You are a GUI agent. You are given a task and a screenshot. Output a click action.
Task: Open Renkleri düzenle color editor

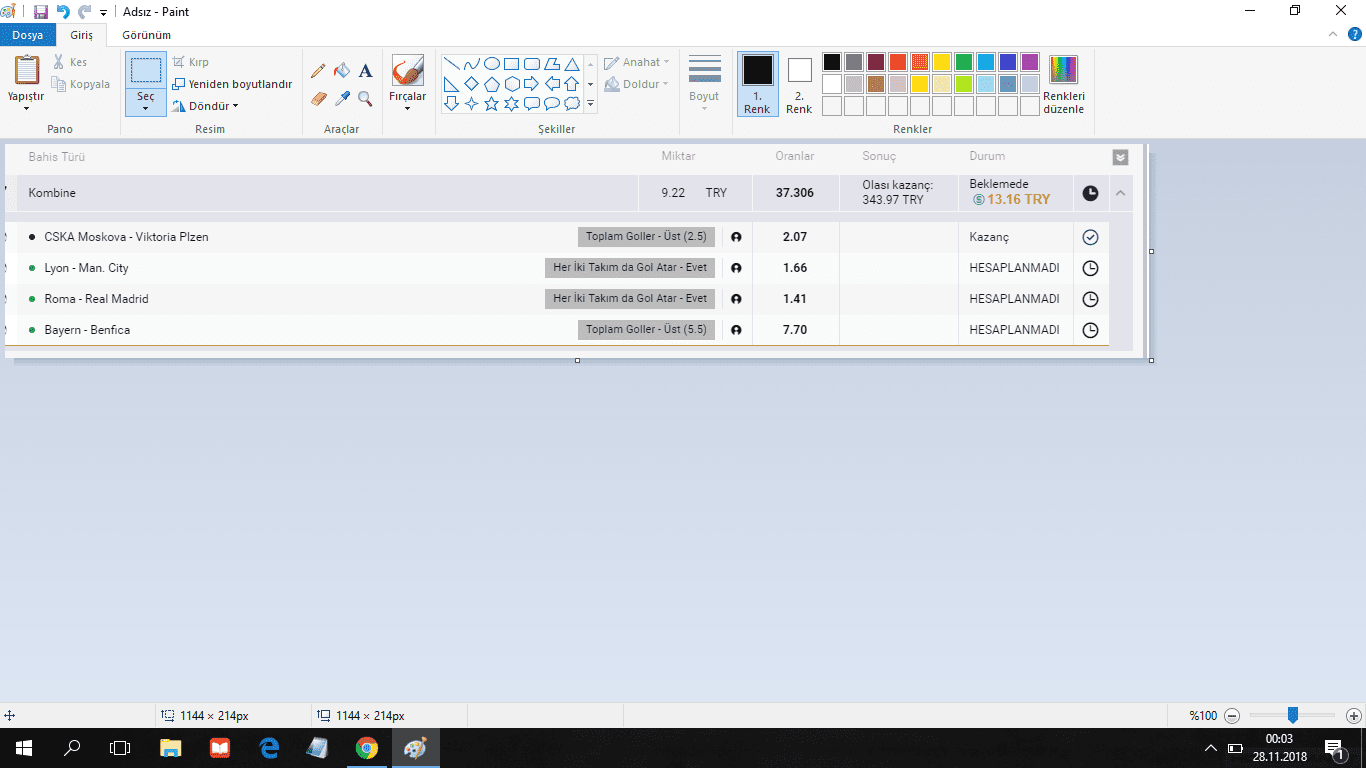[1063, 85]
